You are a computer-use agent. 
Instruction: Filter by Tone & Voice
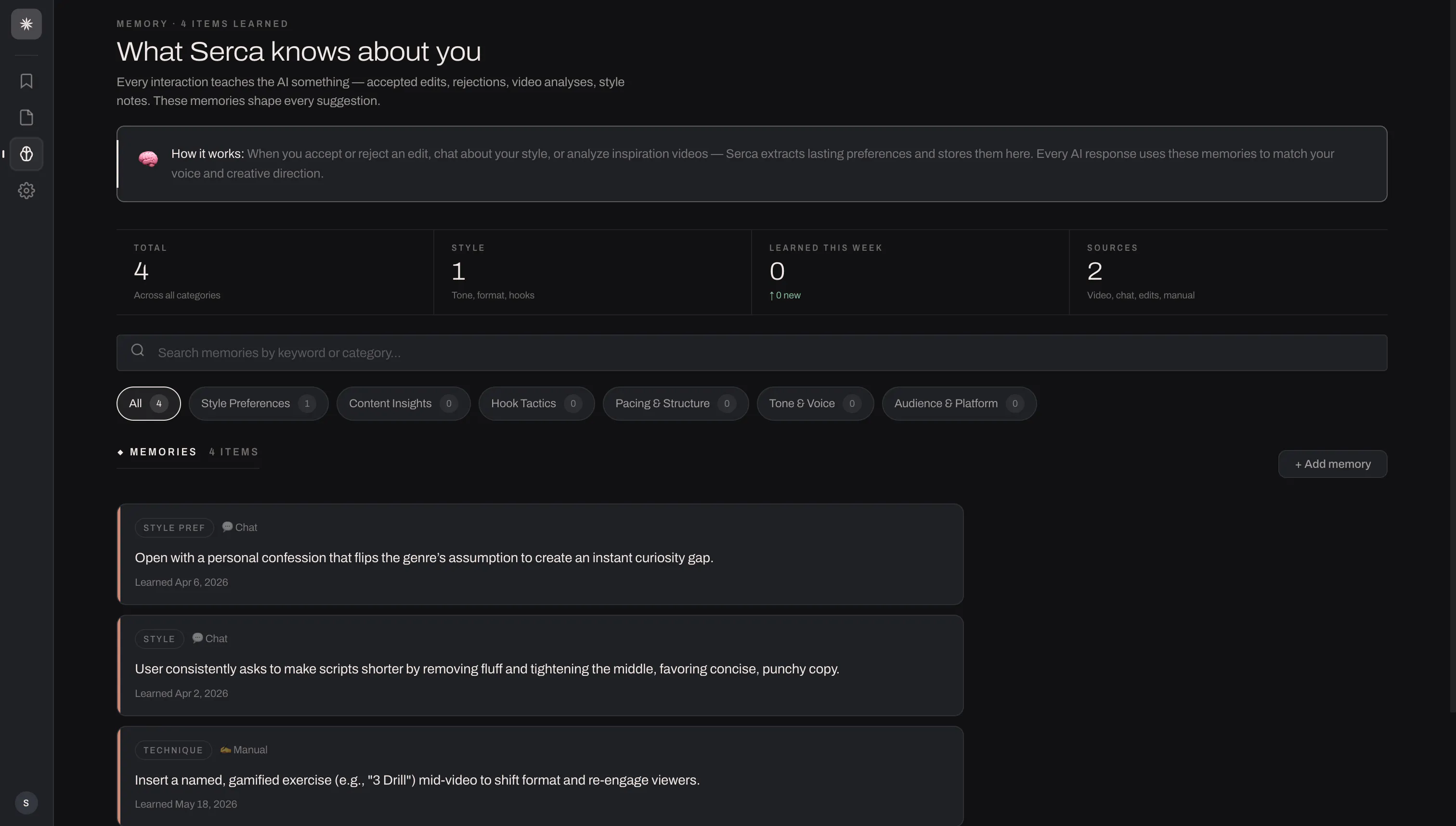pos(815,403)
